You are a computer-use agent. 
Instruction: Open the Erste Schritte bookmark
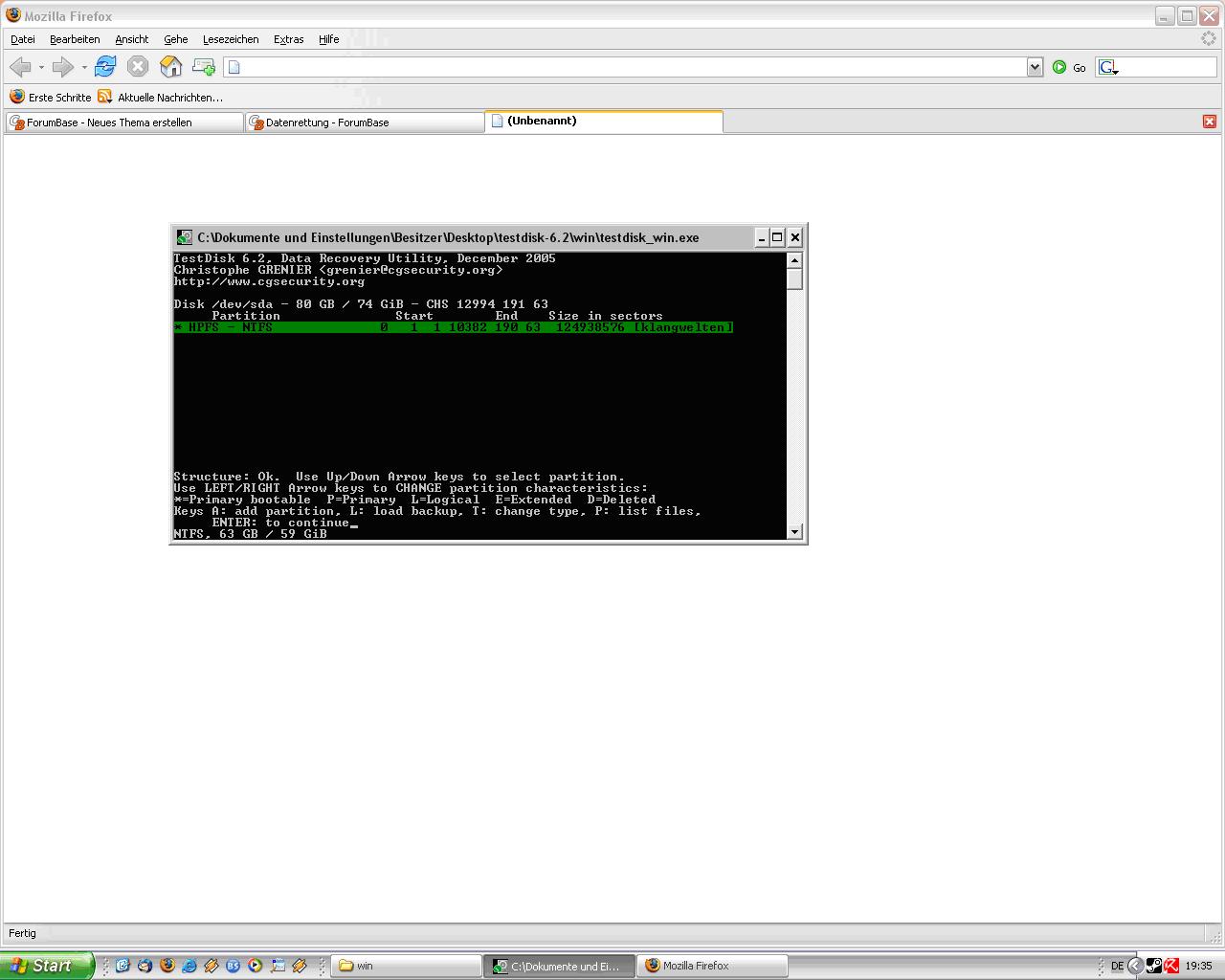pyautogui.click(x=51, y=97)
